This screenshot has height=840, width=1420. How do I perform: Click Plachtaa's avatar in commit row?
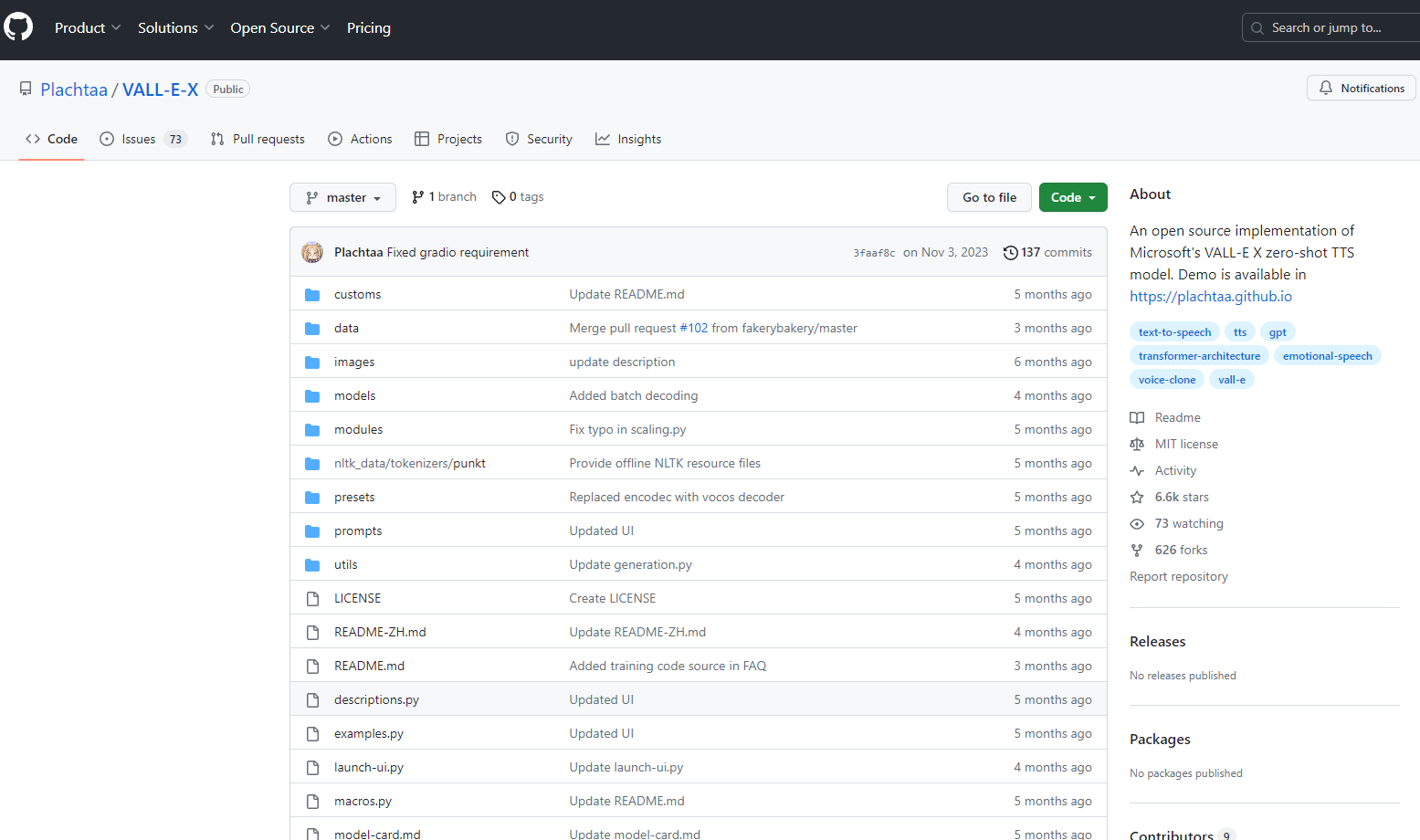312,252
